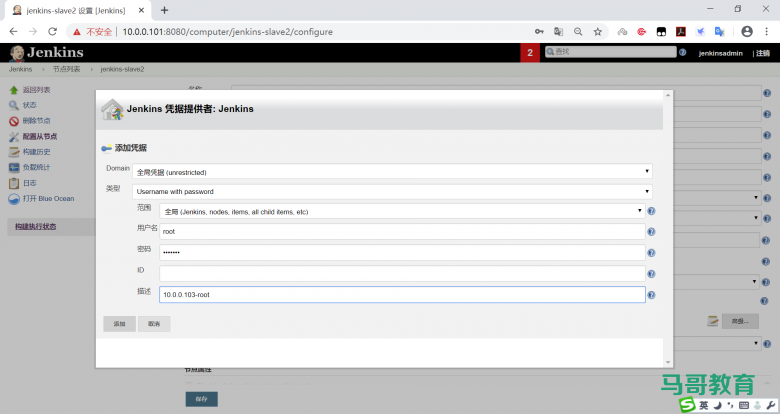Click the saved password key icon
This screenshot has height=414, width=780.
[x=539, y=32]
